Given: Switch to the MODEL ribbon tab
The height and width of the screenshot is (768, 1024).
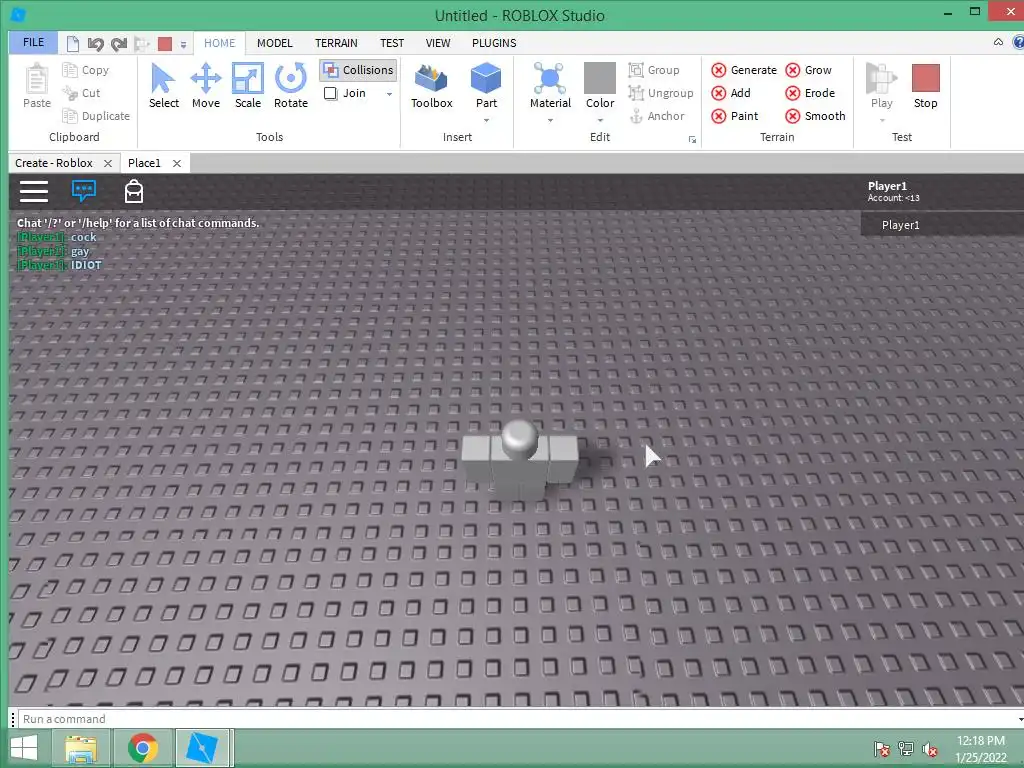Looking at the screenshot, I should (x=274, y=43).
